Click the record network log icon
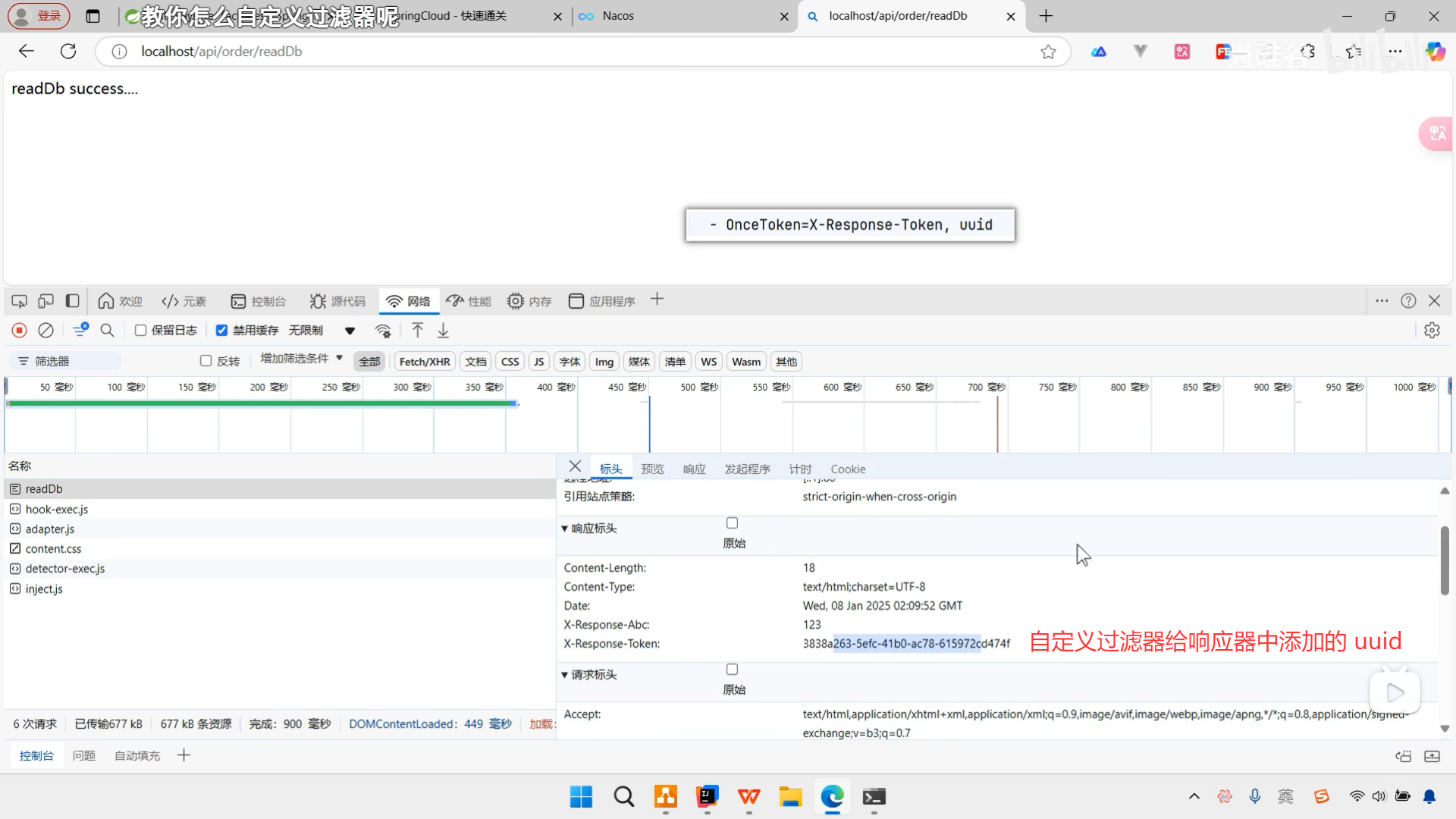This screenshot has height=819, width=1456. pyautogui.click(x=20, y=331)
